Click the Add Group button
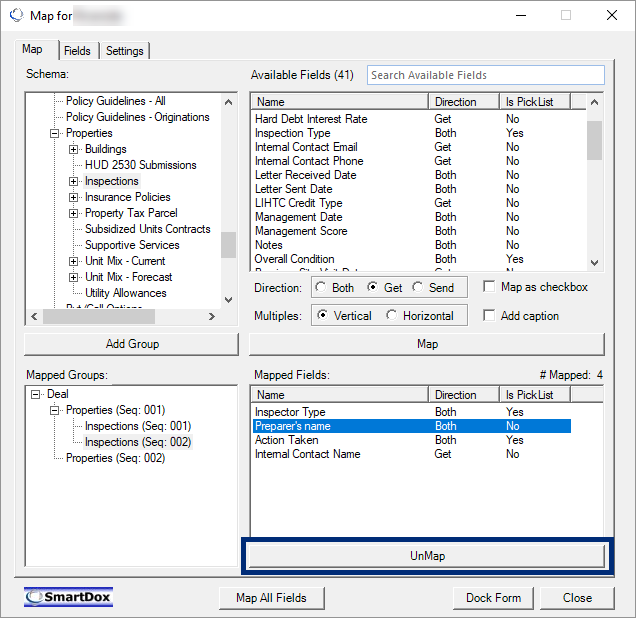This screenshot has width=636, height=618. 131,344
